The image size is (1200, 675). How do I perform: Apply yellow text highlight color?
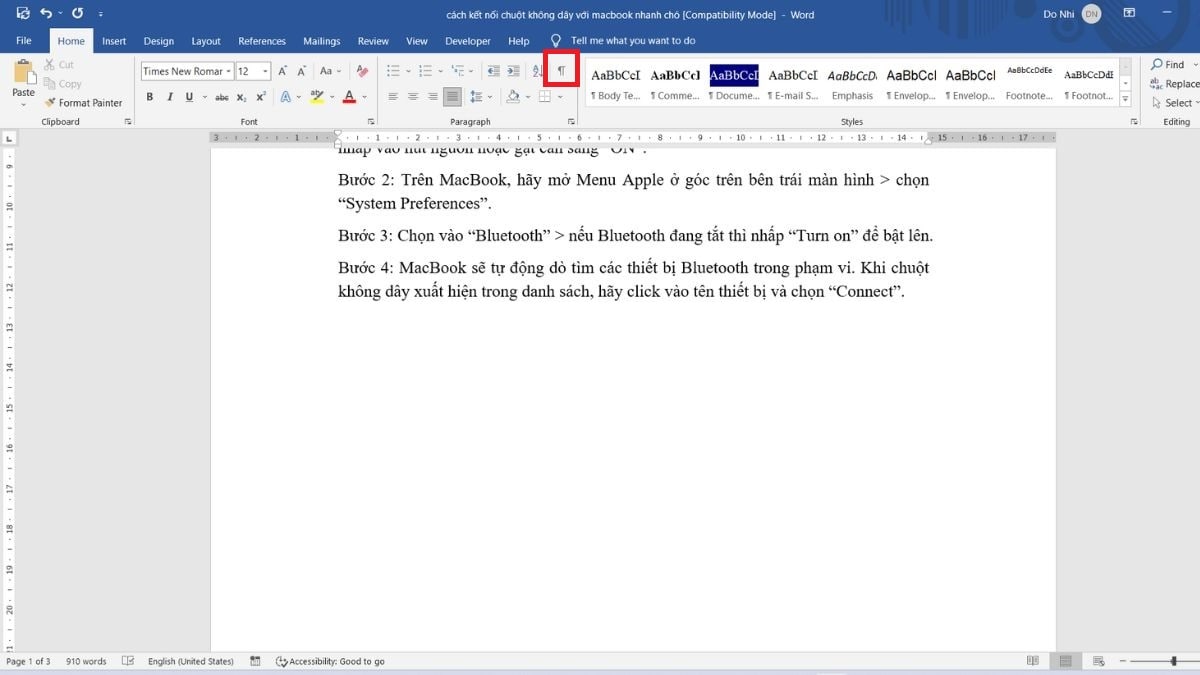[x=316, y=97]
